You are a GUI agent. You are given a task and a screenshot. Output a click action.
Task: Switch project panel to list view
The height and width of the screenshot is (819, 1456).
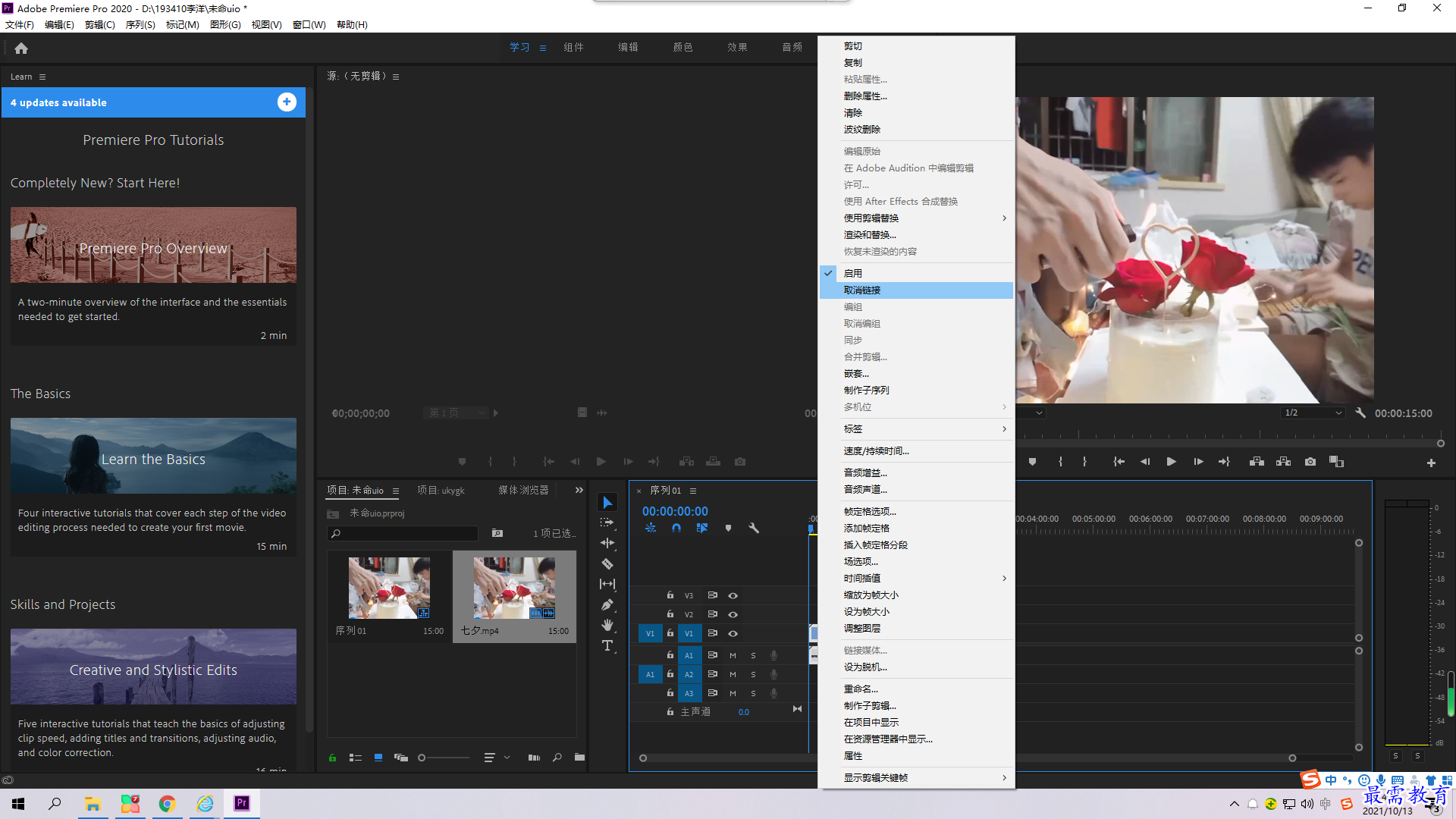point(355,758)
